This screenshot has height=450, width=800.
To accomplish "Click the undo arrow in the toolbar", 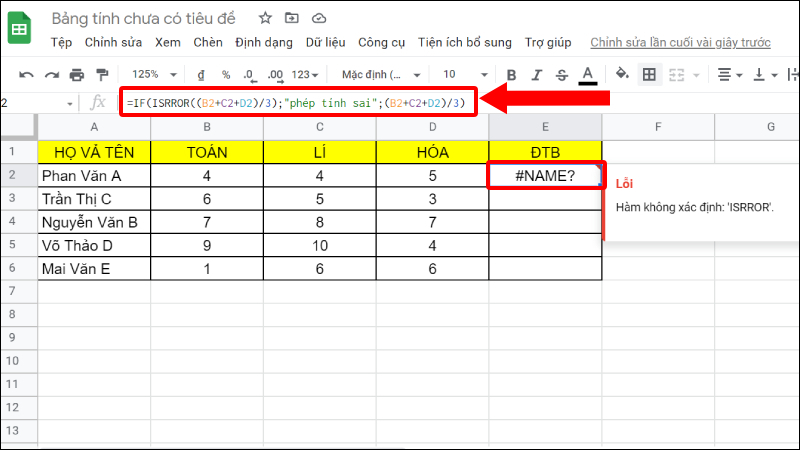I will click(x=26, y=75).
